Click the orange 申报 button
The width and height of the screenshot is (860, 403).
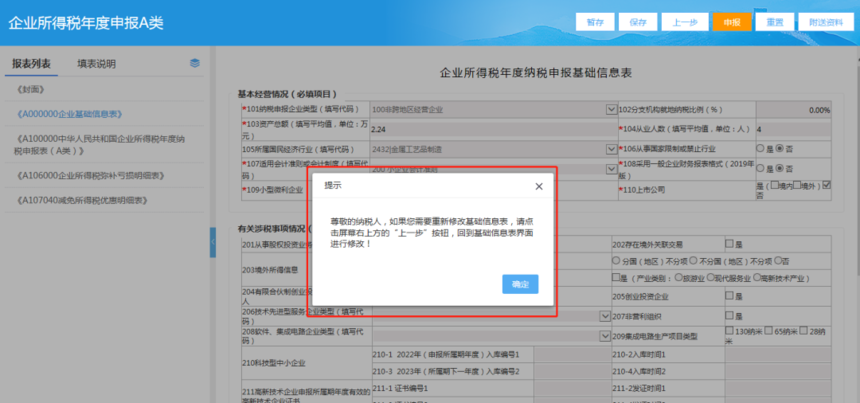click(x=732, y=22)
